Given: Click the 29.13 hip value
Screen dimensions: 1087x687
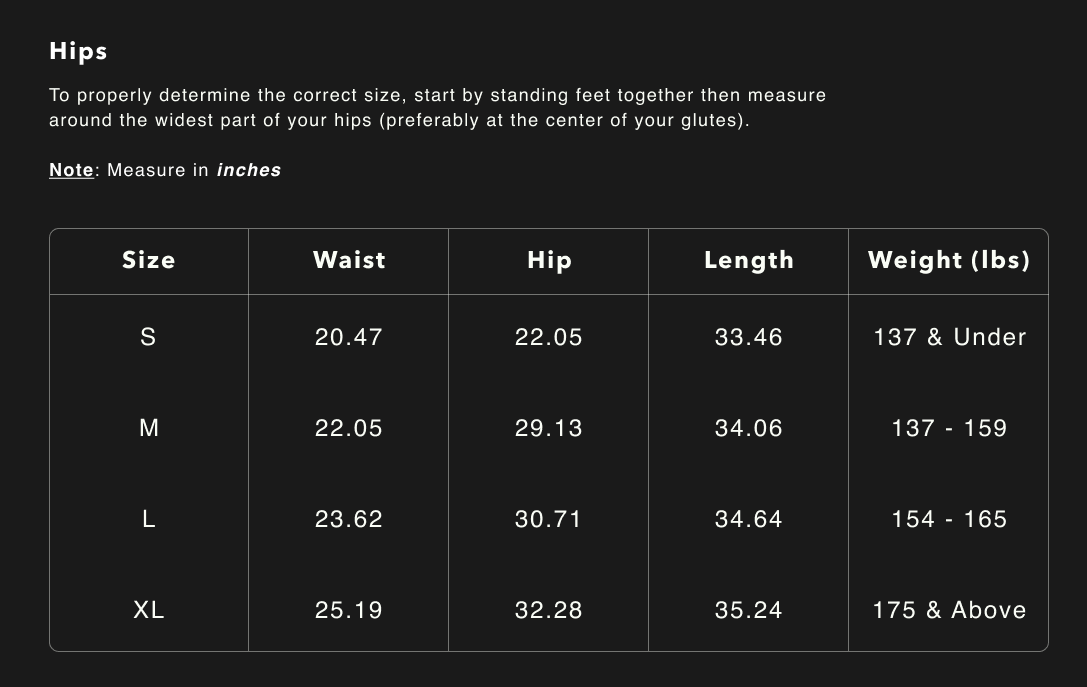Looking at the screenshot, I should click(549, 428).
